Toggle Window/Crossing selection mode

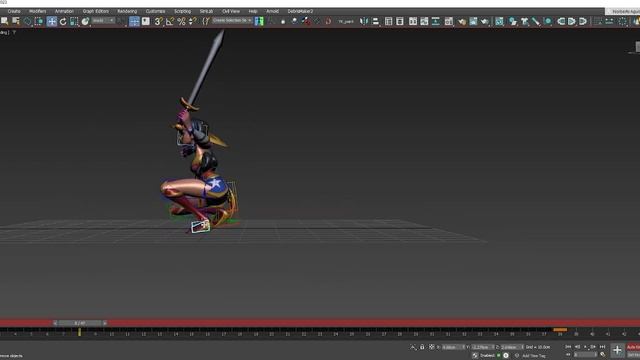click(x=38, y=21)
